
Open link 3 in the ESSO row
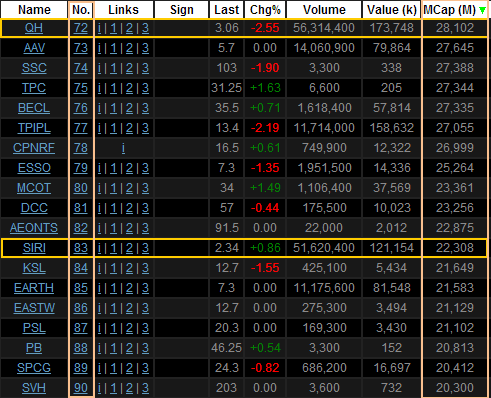click(145, 168)
